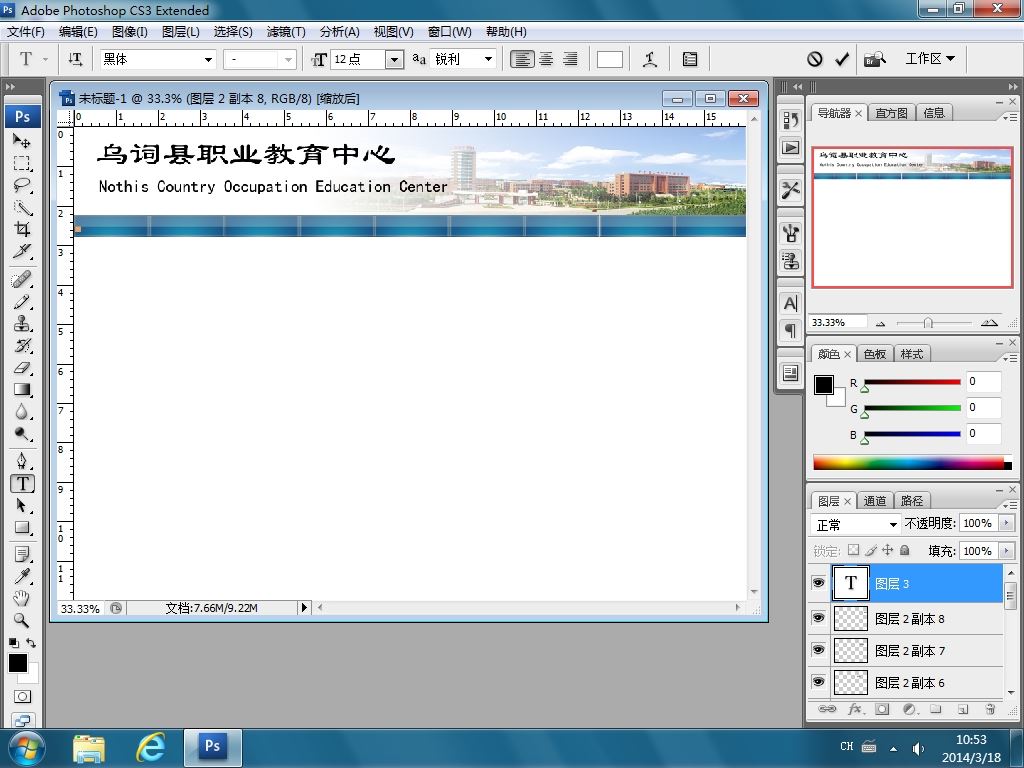Select the Hand tool

[x=22, y=598]
